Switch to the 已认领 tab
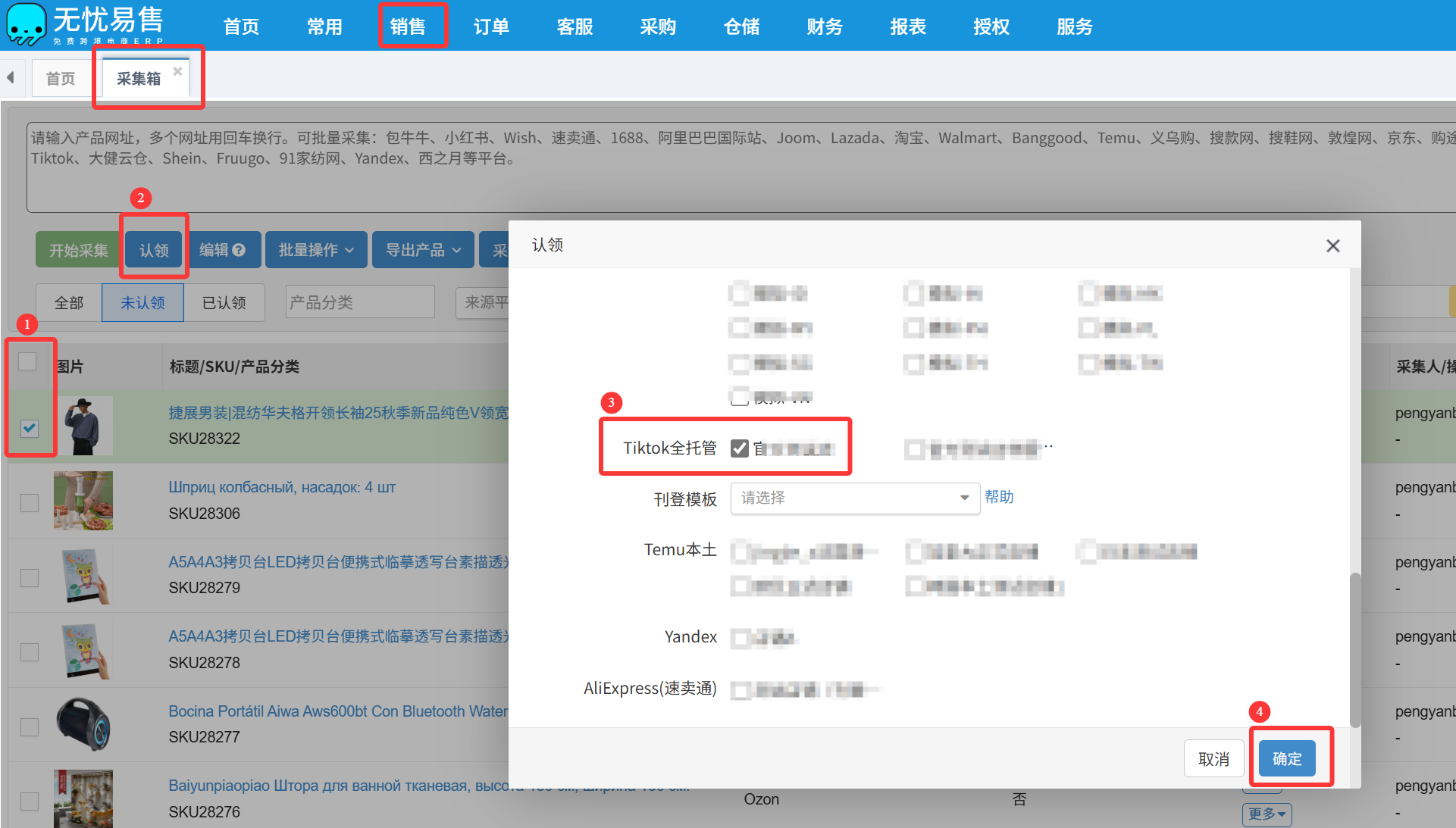The width and height of the screenshot is (1456, 828). (224, 303)
